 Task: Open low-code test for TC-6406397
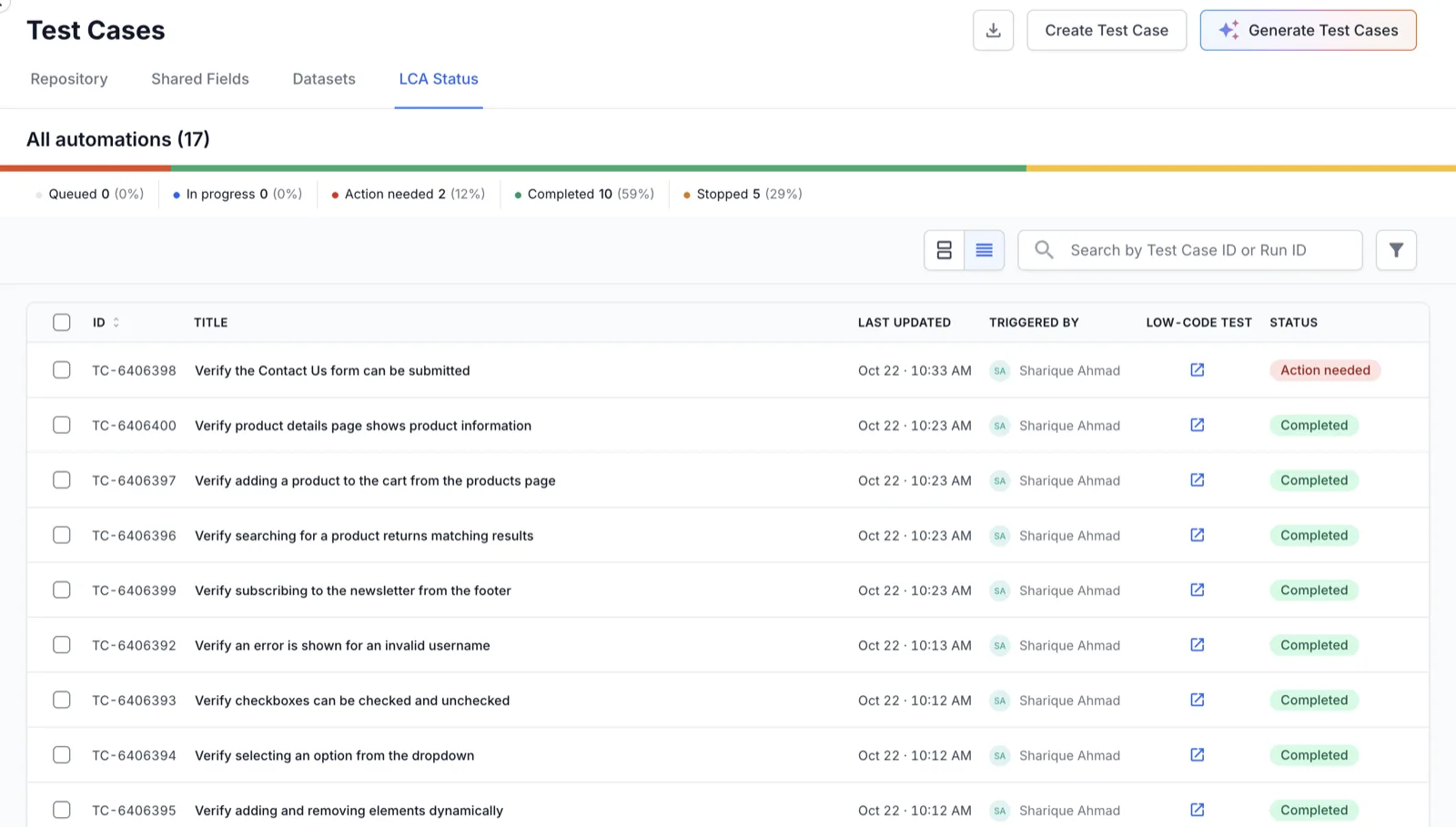(1198, 480)
